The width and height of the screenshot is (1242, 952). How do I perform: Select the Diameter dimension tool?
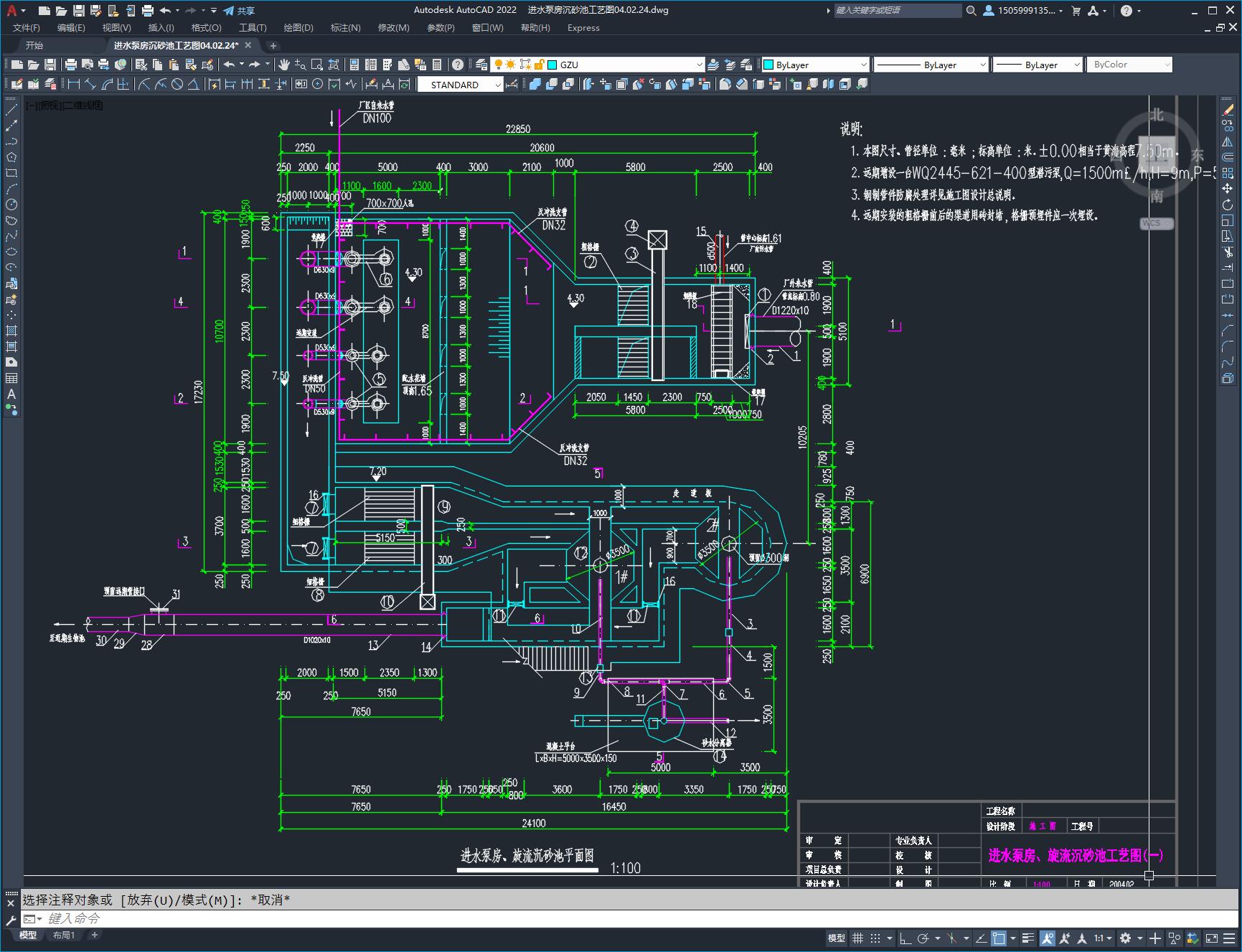pos(177,85)
